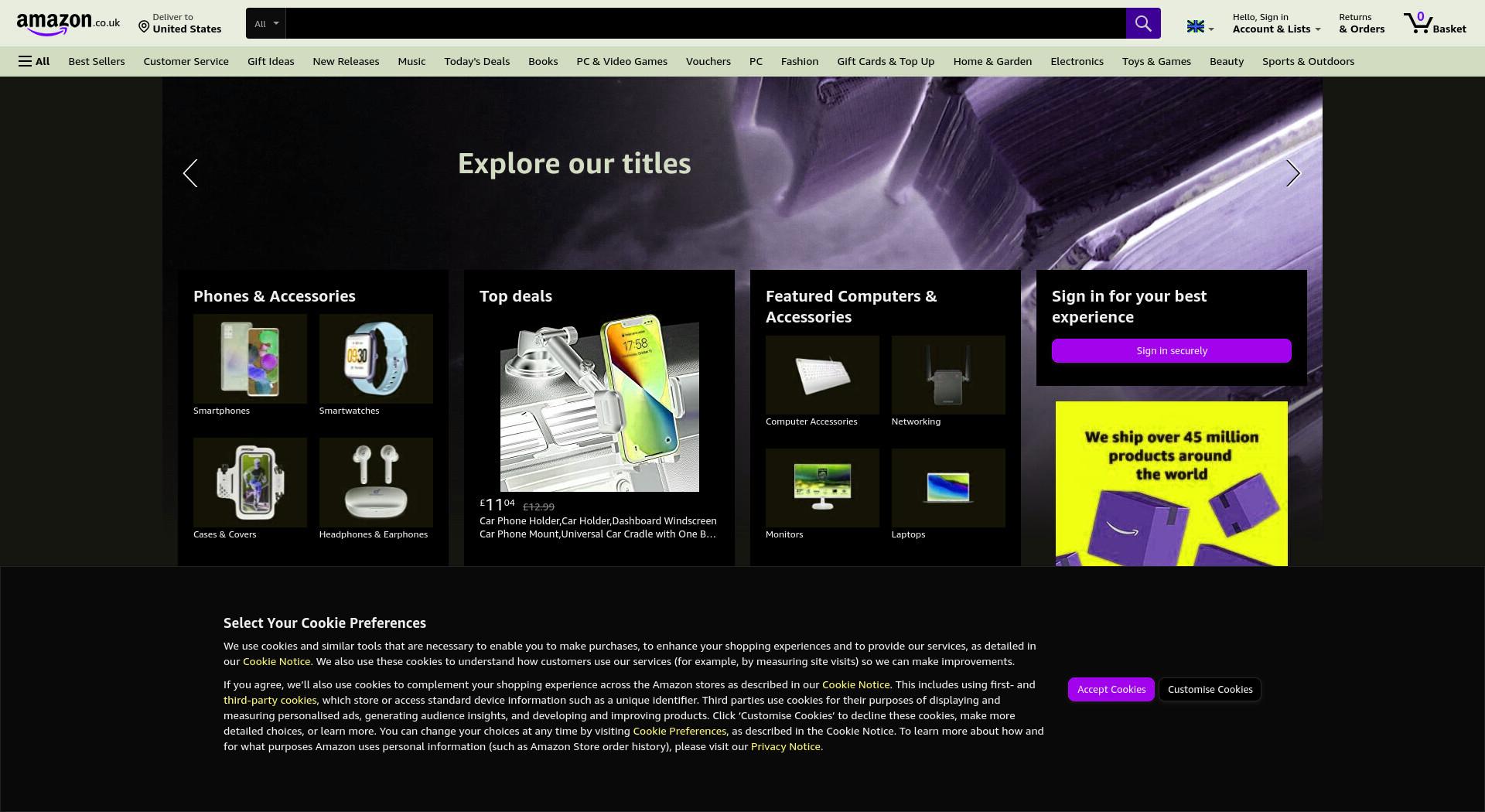This screenshot has height=812, width=1485.
Task: Open PC & Video Games navigation item
Action: pos(622,61)
